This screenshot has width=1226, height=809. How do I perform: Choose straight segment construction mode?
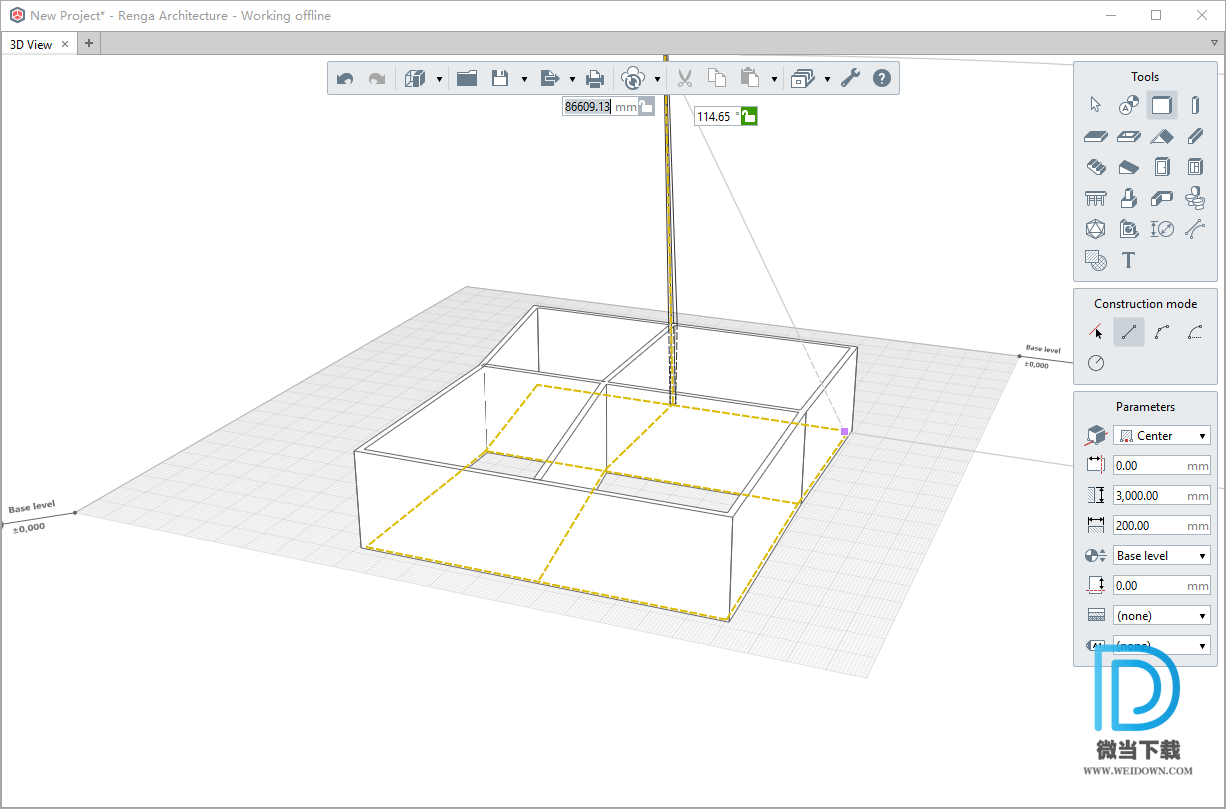1128,332
